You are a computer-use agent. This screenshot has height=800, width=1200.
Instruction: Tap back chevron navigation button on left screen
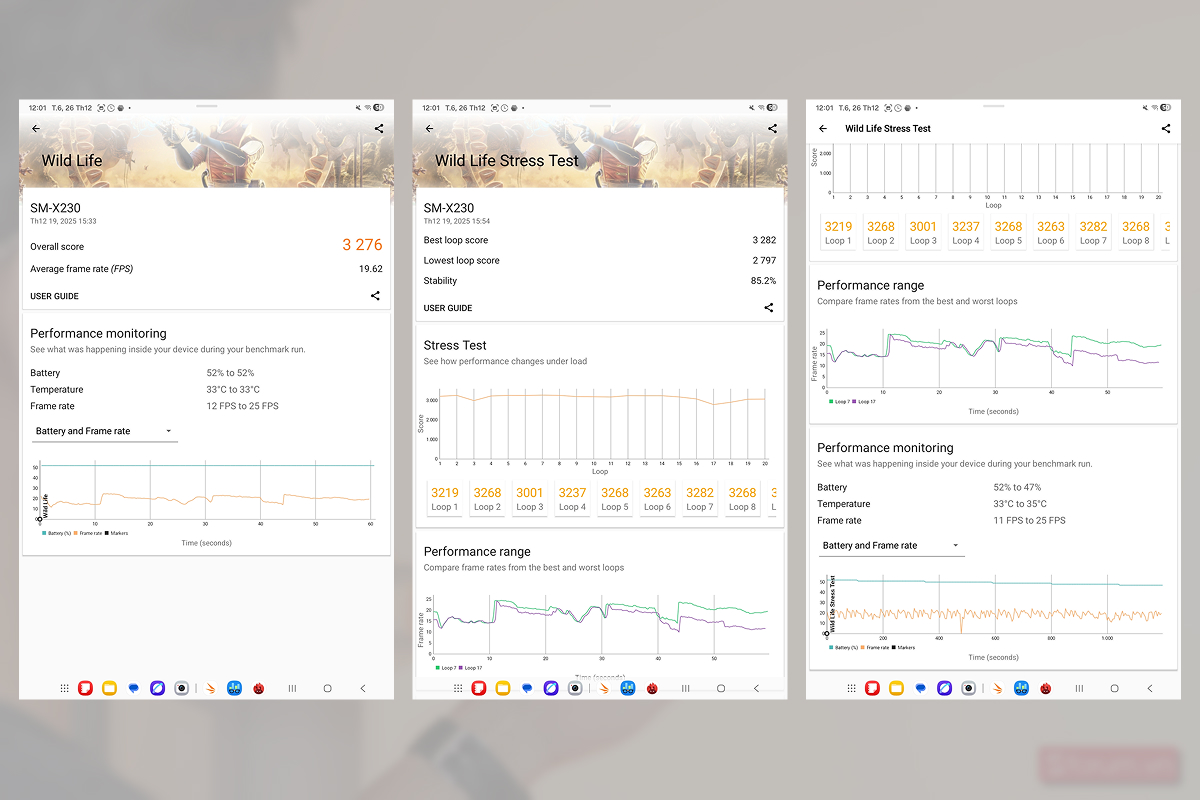(362, 688)
